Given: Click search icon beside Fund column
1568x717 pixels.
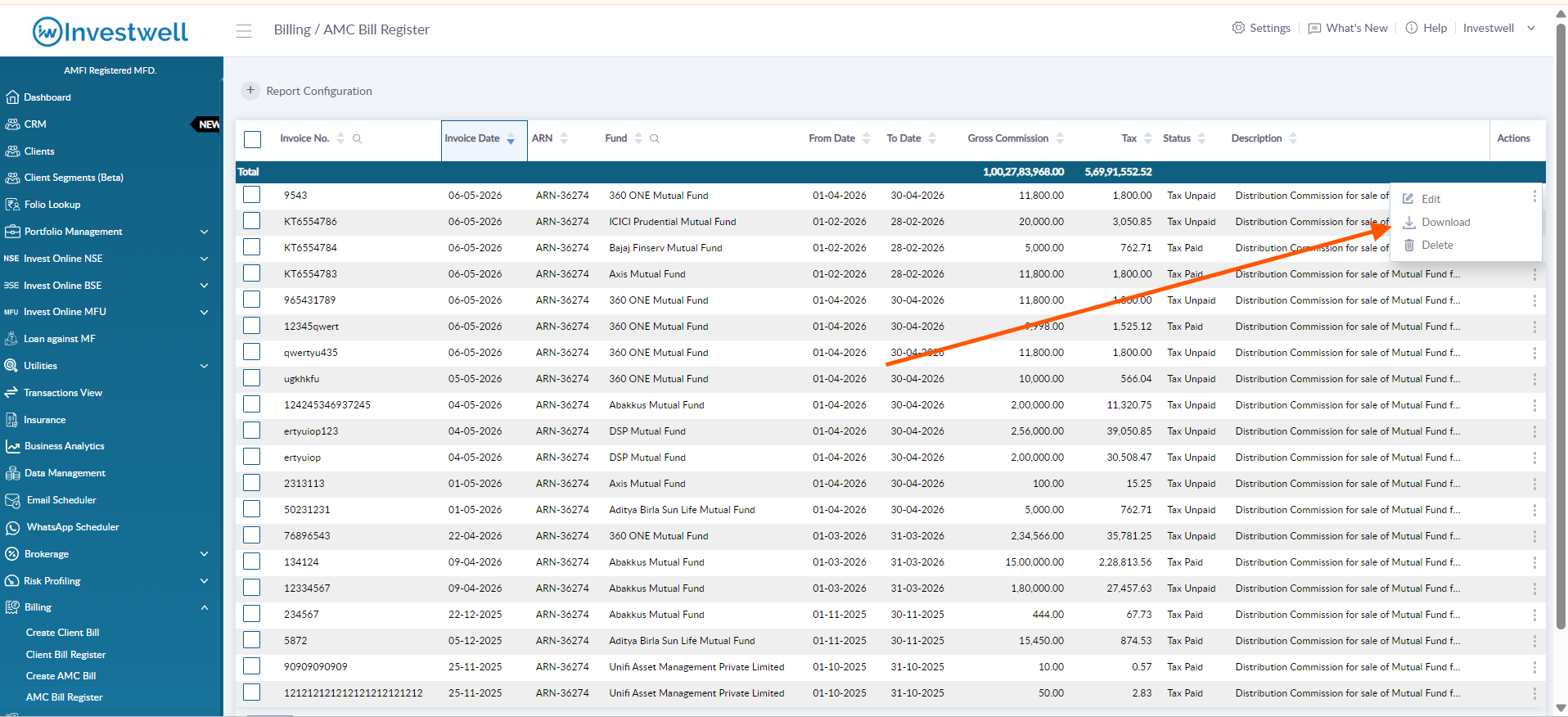Looking at the screenshot, I should 655,139.
